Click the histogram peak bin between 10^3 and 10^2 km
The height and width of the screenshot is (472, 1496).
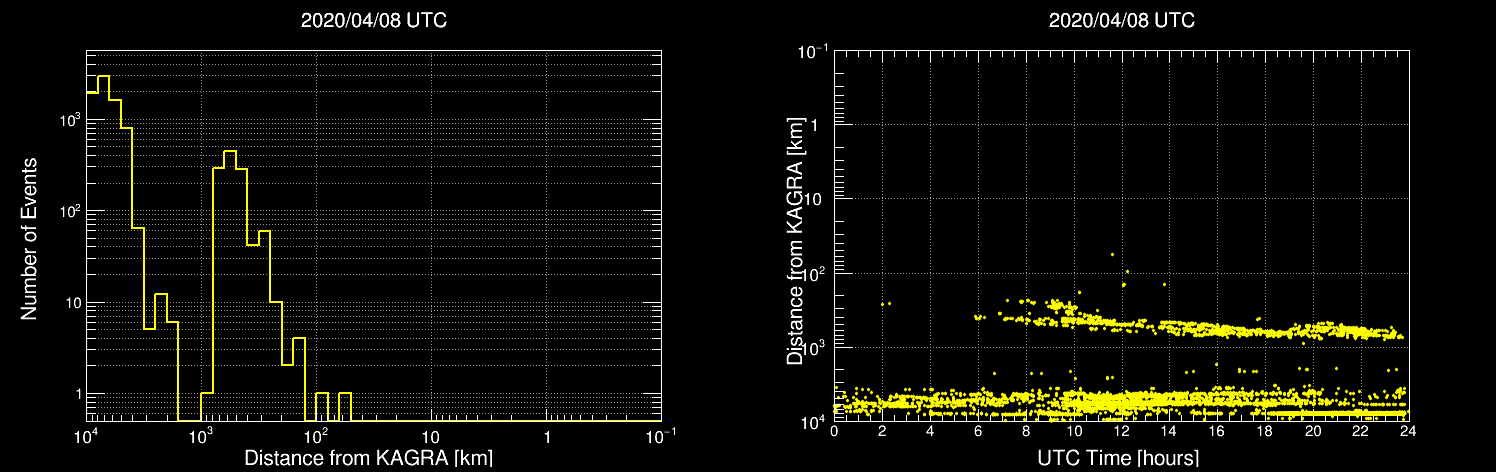point(229,285)
